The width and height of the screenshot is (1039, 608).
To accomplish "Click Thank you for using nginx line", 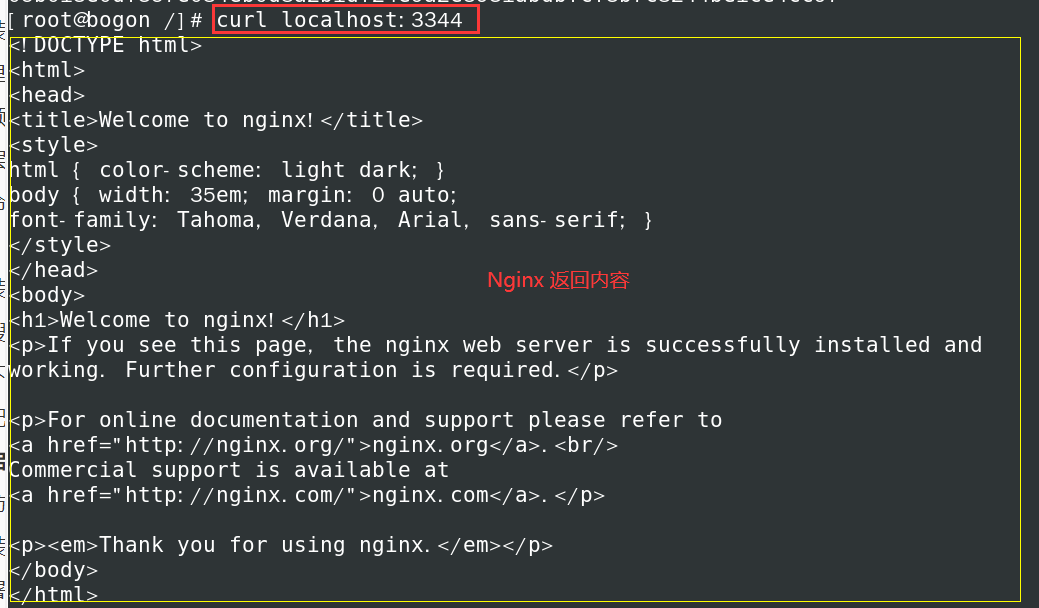I will click(x=281, y=545).
